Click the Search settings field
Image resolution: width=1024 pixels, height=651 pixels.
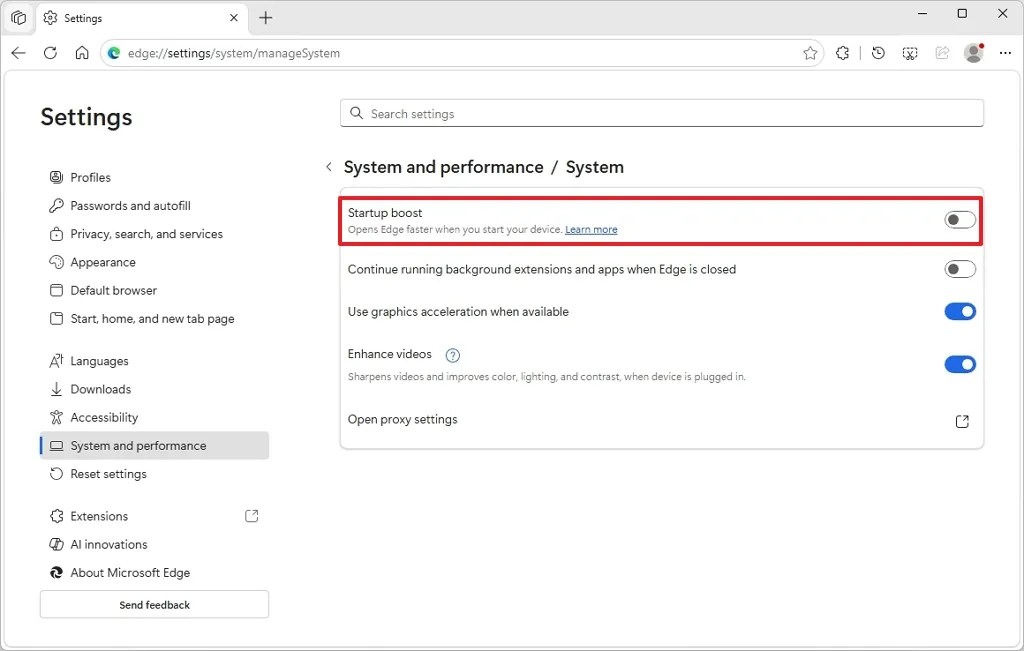coord(660,112)
